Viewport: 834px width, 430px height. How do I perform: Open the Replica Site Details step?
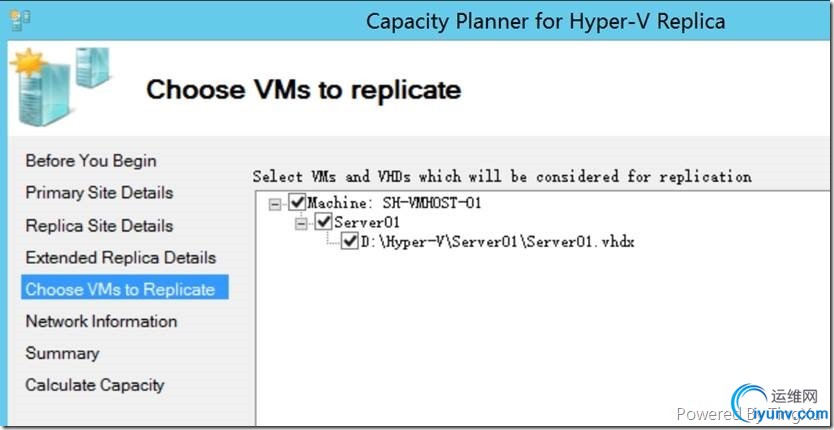click(x=99, y=225)
